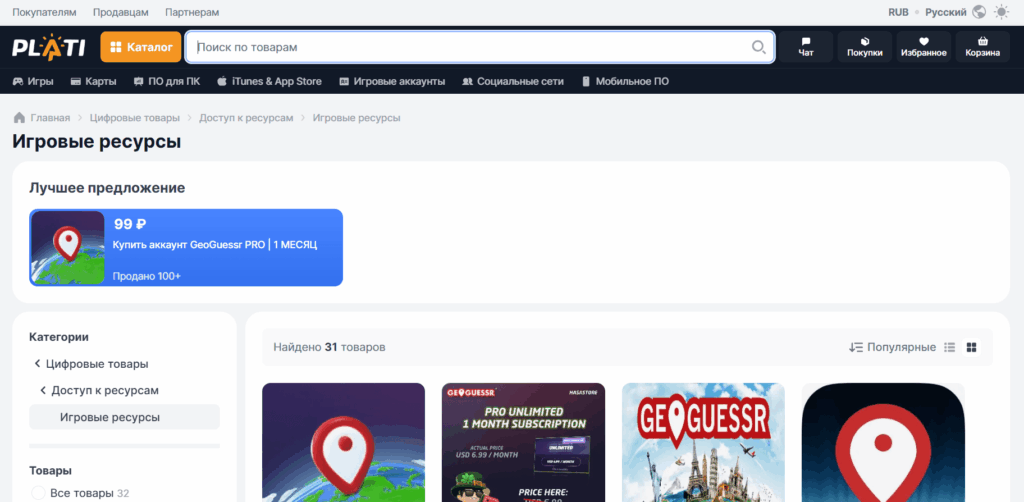Image resolution: width=1024 pixels, height=502 pixels.
Task: Open iTunes & App Store navigation item
Action: tap(269, 82)
